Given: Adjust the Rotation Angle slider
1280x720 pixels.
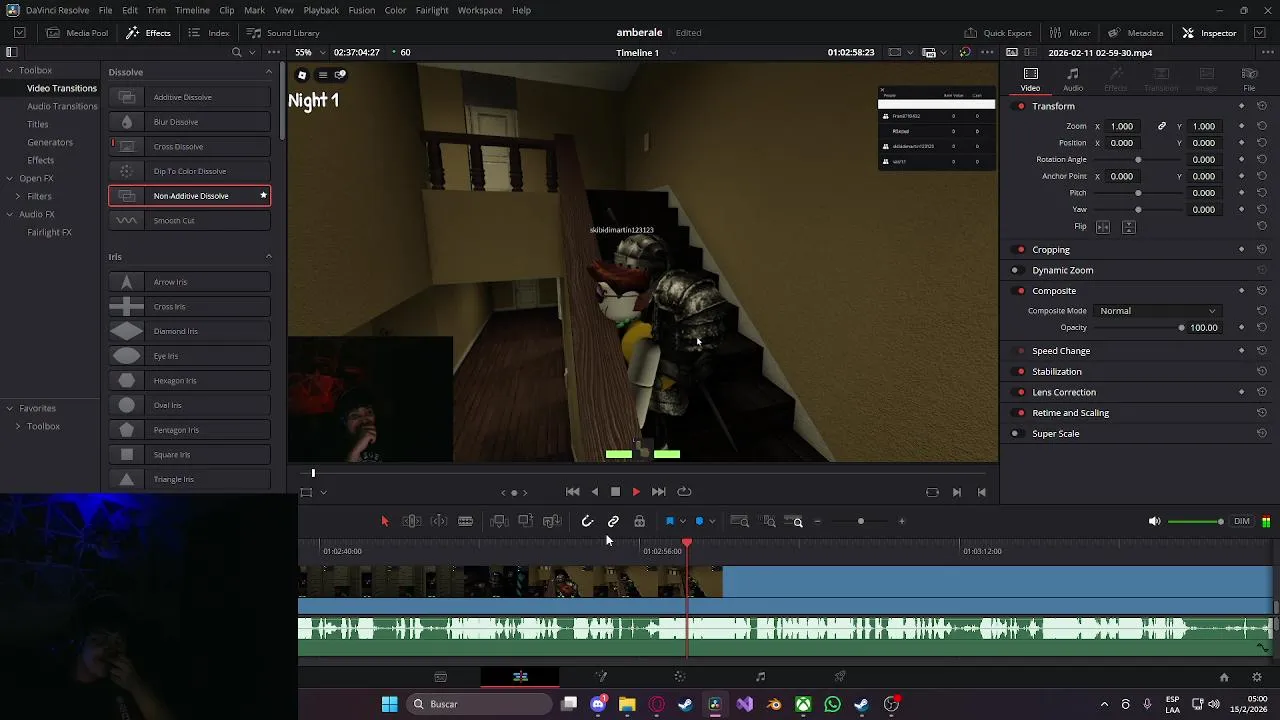Looking at the screenshot, I should [x=1138, y=160].
